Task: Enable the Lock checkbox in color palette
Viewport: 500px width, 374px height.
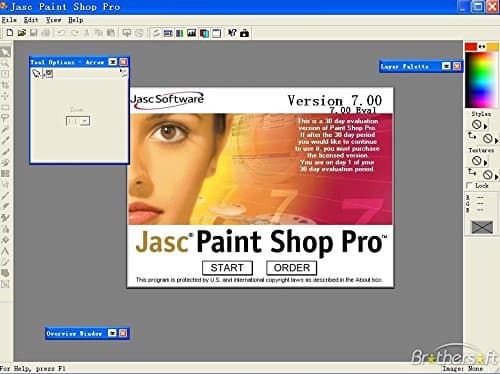Action: 469,185
